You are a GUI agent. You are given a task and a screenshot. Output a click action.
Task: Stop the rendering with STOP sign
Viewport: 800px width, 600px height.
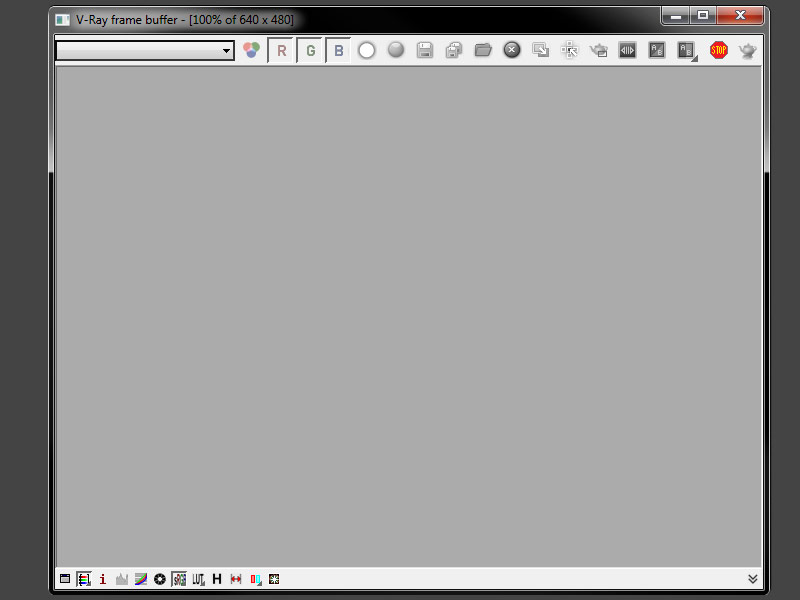tap(718, 50)
